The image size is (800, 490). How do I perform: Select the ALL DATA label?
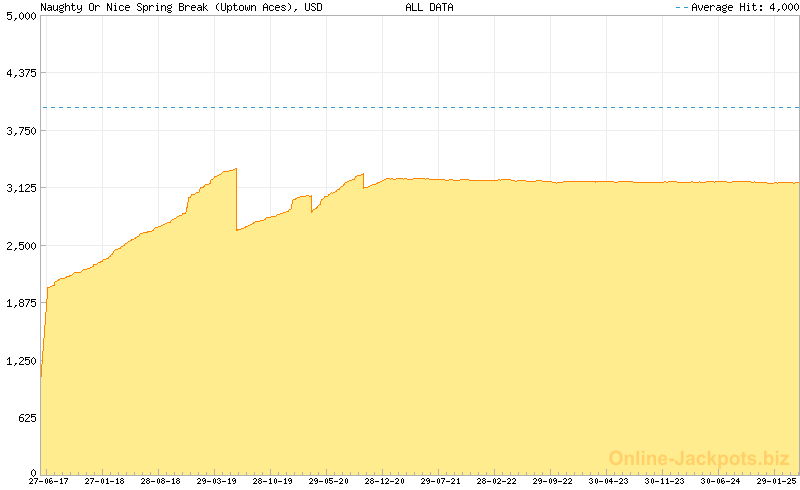tap(429, 7)
